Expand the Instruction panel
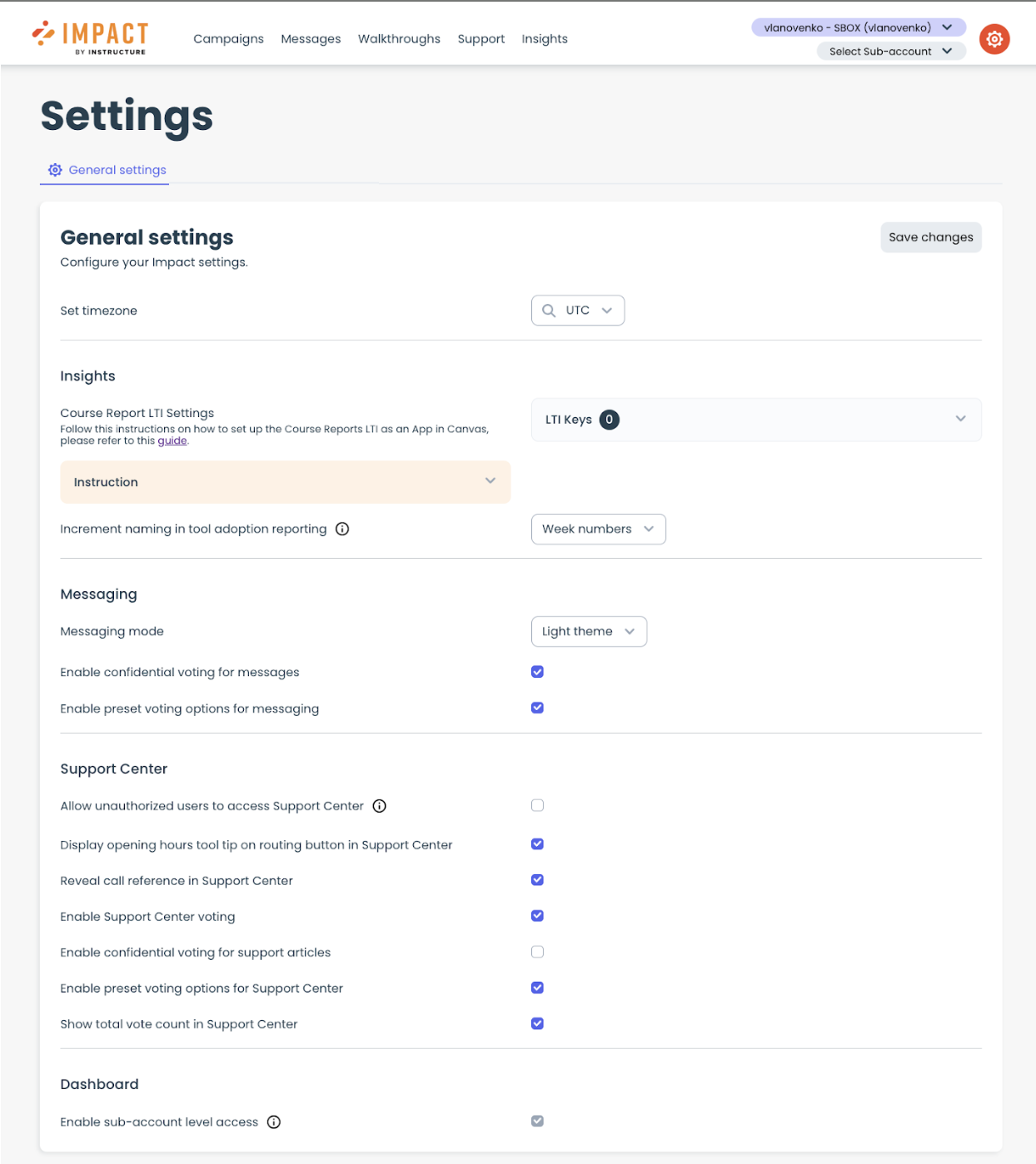Viewport: 1036px width, 1164px height. click(x=285, y=482)
